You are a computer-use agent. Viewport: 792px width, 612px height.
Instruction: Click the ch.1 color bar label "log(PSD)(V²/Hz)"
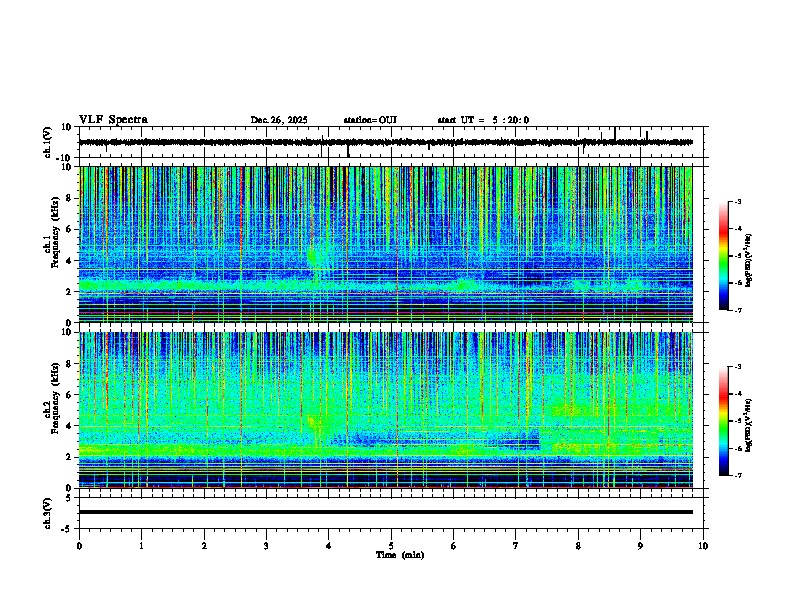point(749,260)
